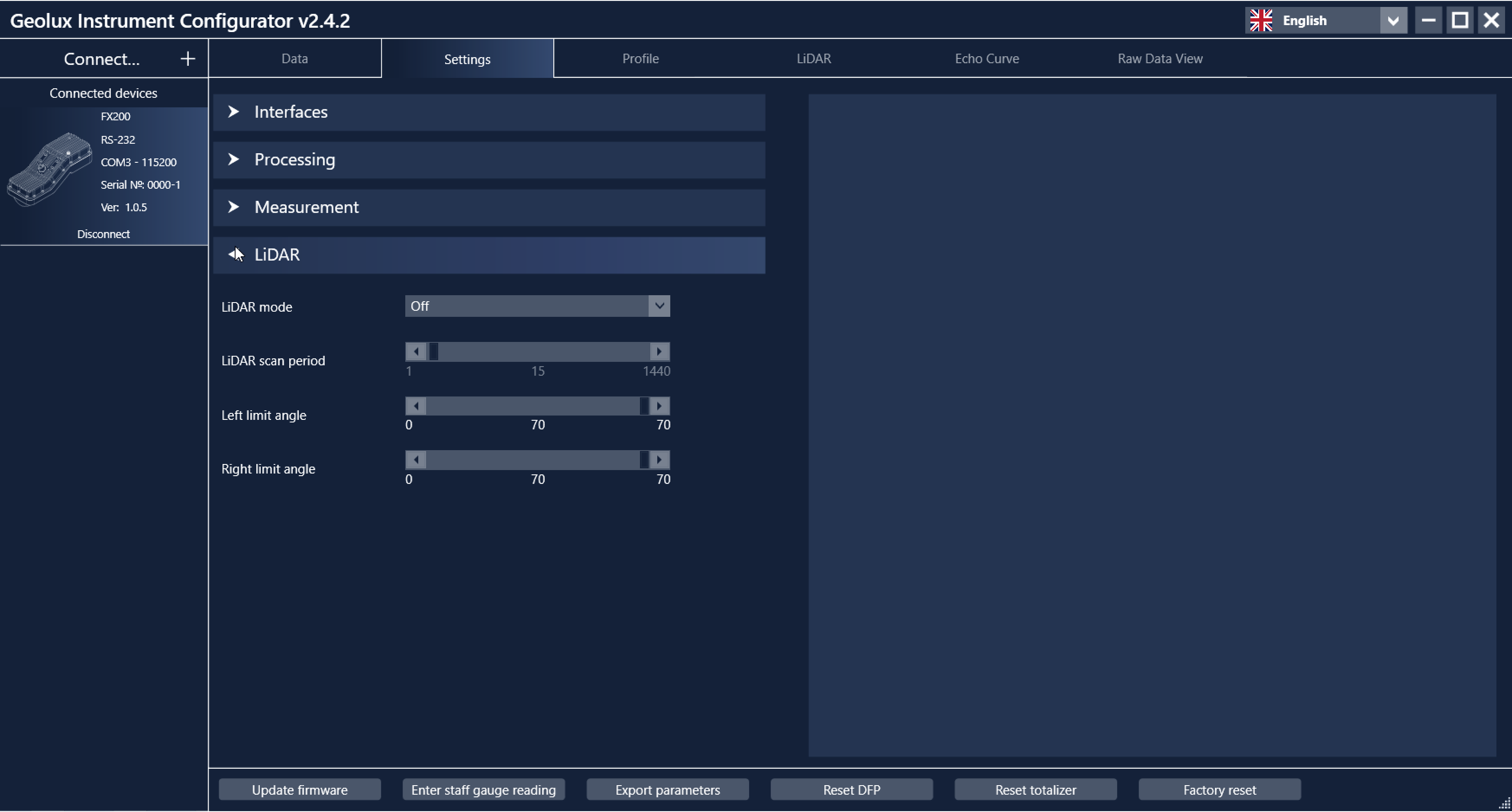This screenshot has height=812, width=1512.
Task: Click the plus icon next to Connect
Action: click(x=187, y=59)
